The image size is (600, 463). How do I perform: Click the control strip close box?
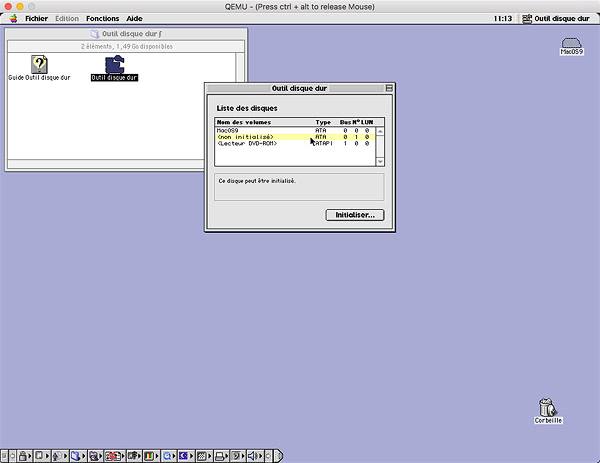click(x=4, y=456)
